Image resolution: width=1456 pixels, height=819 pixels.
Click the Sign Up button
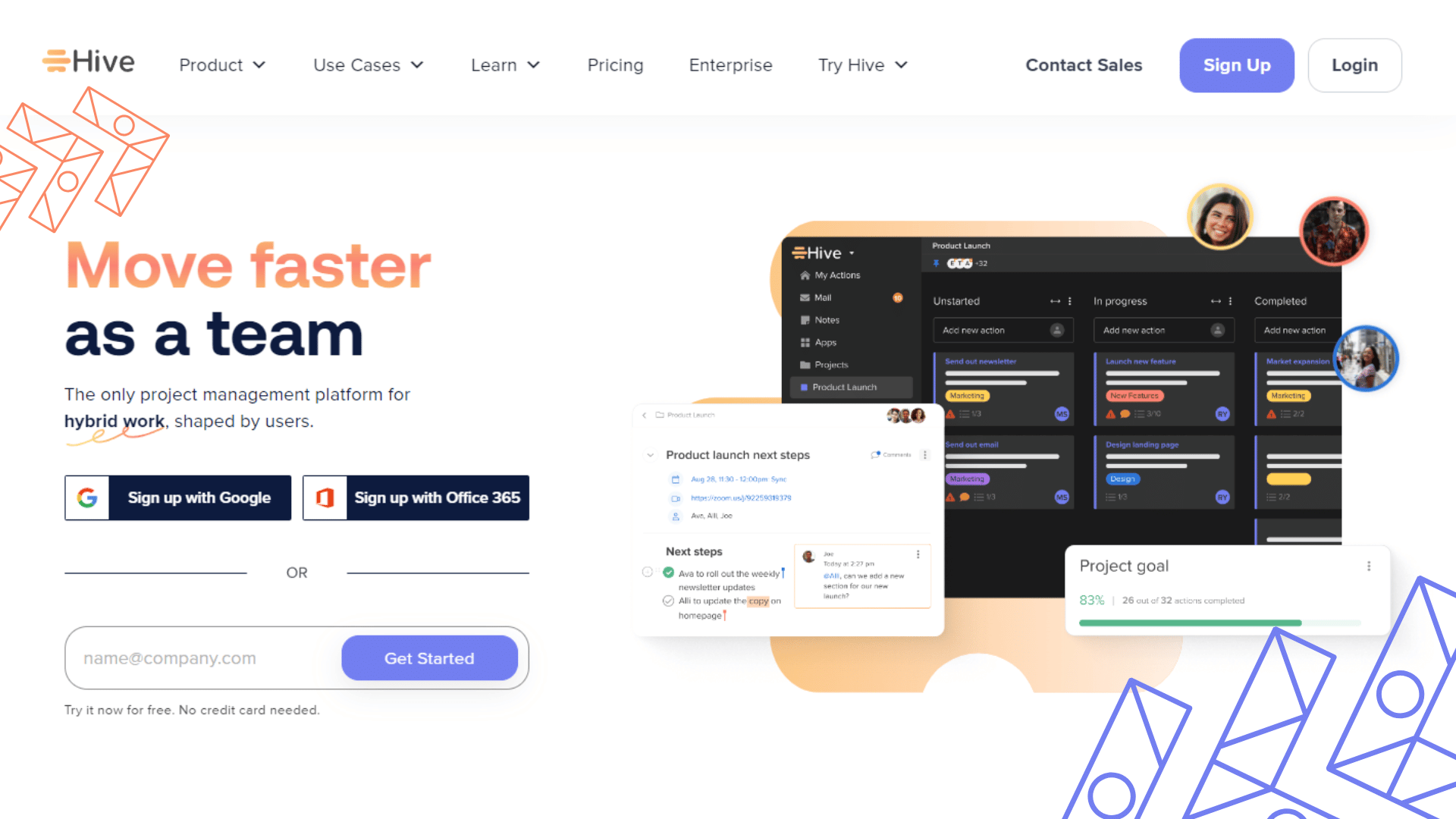(x=1237, y=64)
